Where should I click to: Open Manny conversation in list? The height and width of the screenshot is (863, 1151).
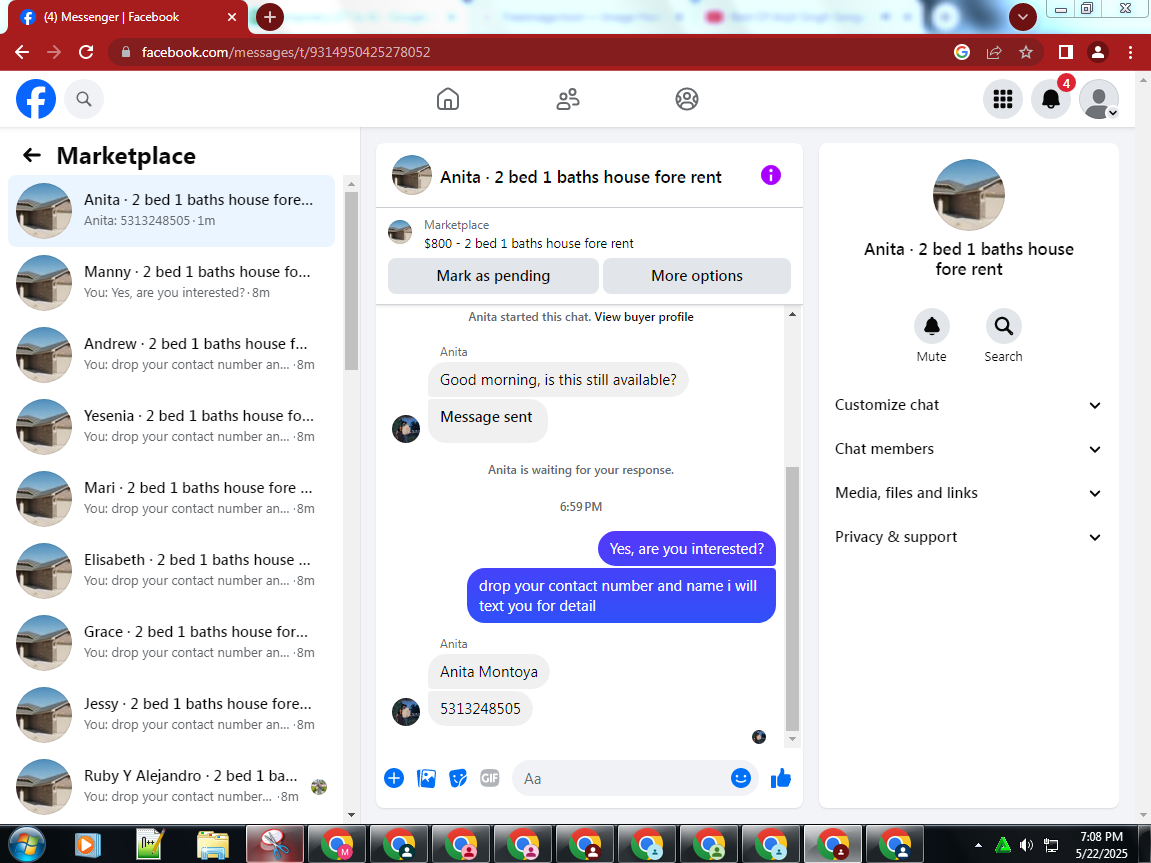[171, 283]
